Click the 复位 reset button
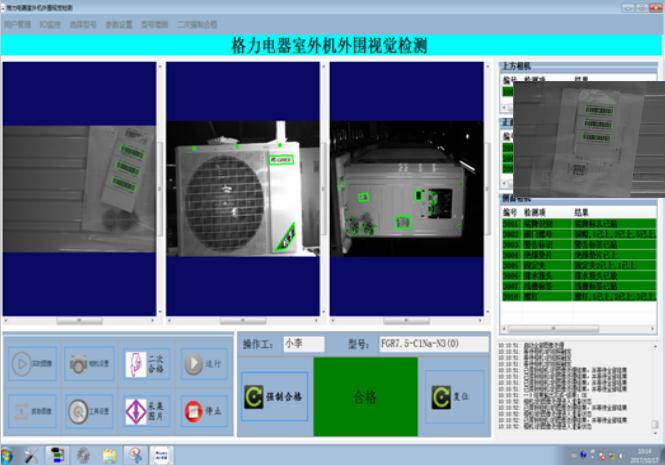This screenshot has height=465, width=665. (454, 396)
